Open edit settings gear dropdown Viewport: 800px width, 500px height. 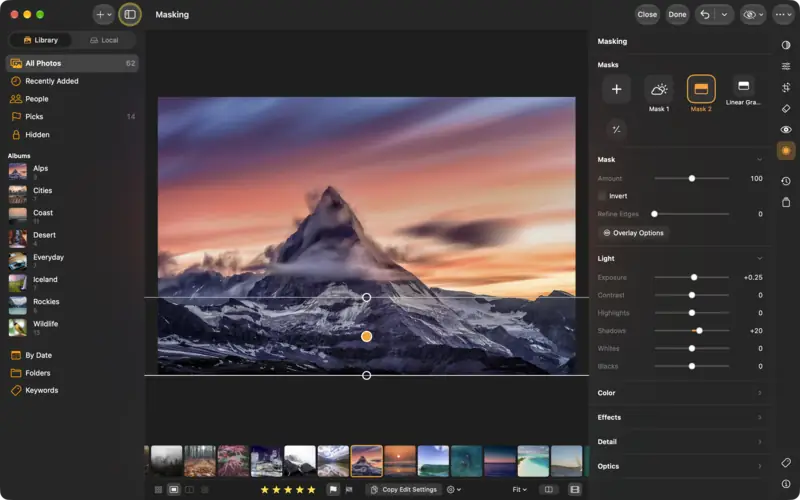pos(454,490)
